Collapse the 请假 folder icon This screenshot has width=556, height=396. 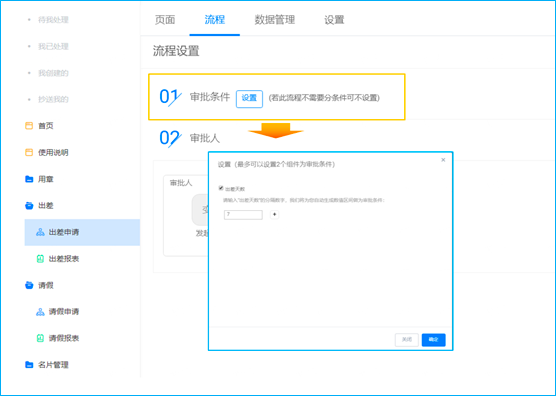click(x=29, y=285)
